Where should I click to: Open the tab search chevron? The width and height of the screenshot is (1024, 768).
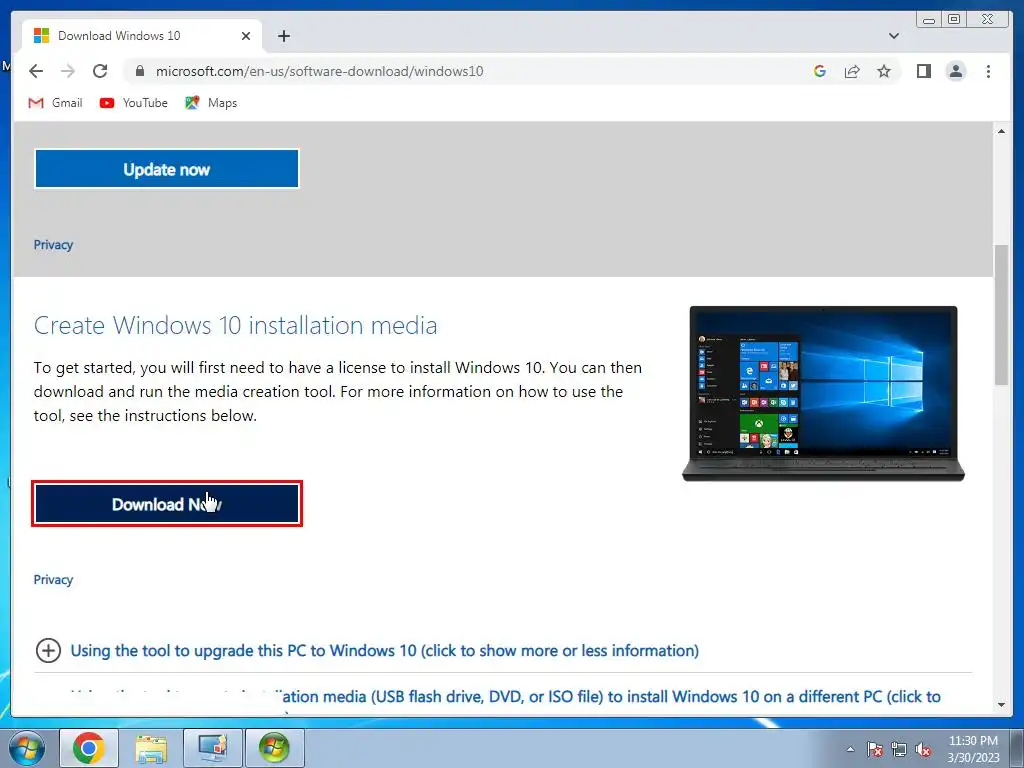pyautogui.click(x=893, y=36)
